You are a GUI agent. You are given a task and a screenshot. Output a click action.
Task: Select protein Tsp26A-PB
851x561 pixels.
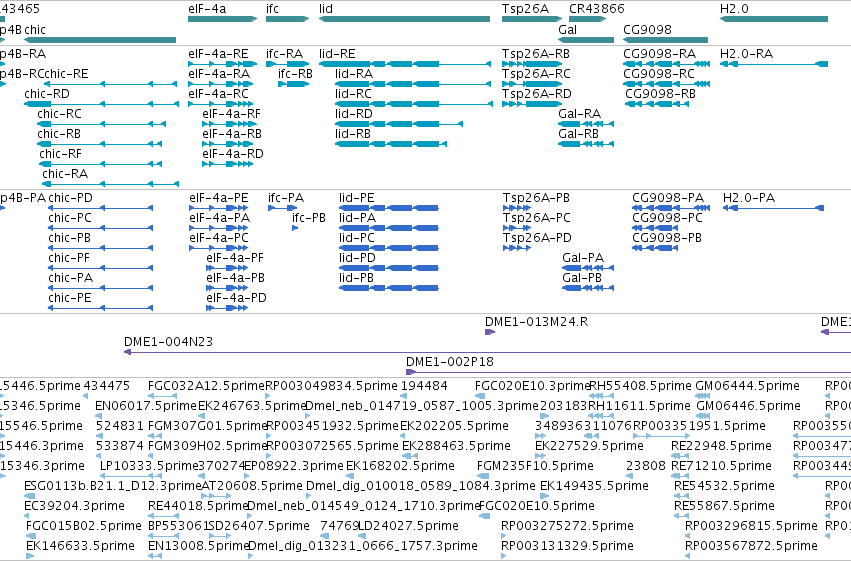[517, 208]
